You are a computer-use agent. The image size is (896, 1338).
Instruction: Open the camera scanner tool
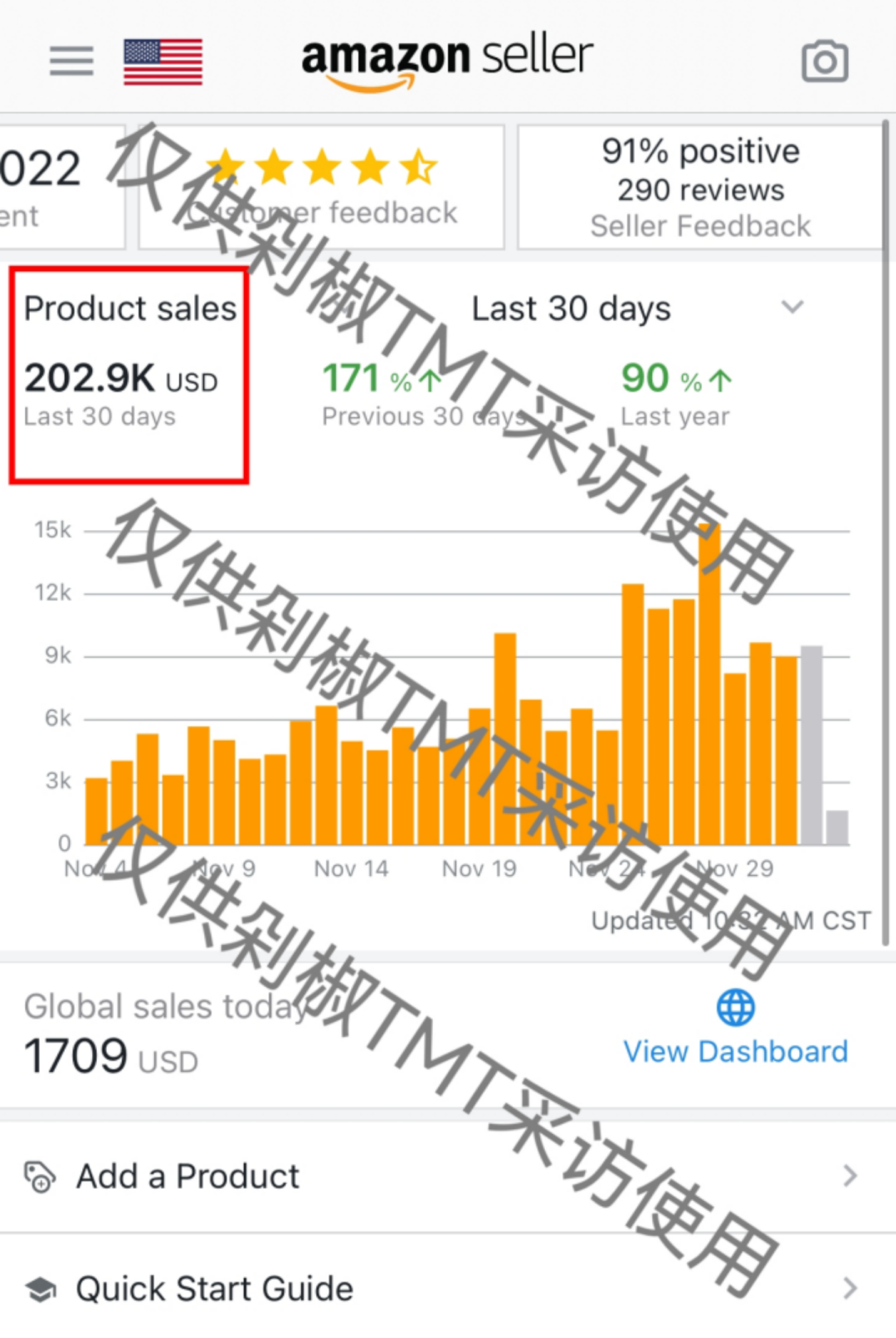825,60
